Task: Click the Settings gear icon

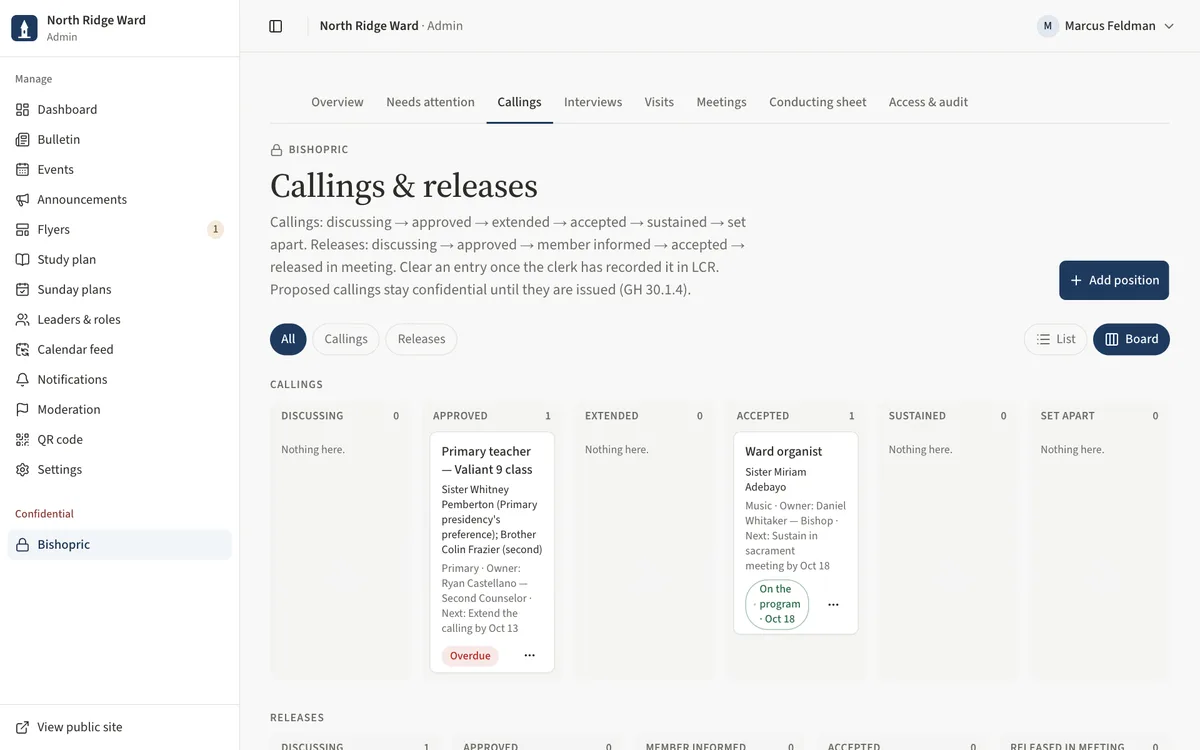Action: pos(22,469)
